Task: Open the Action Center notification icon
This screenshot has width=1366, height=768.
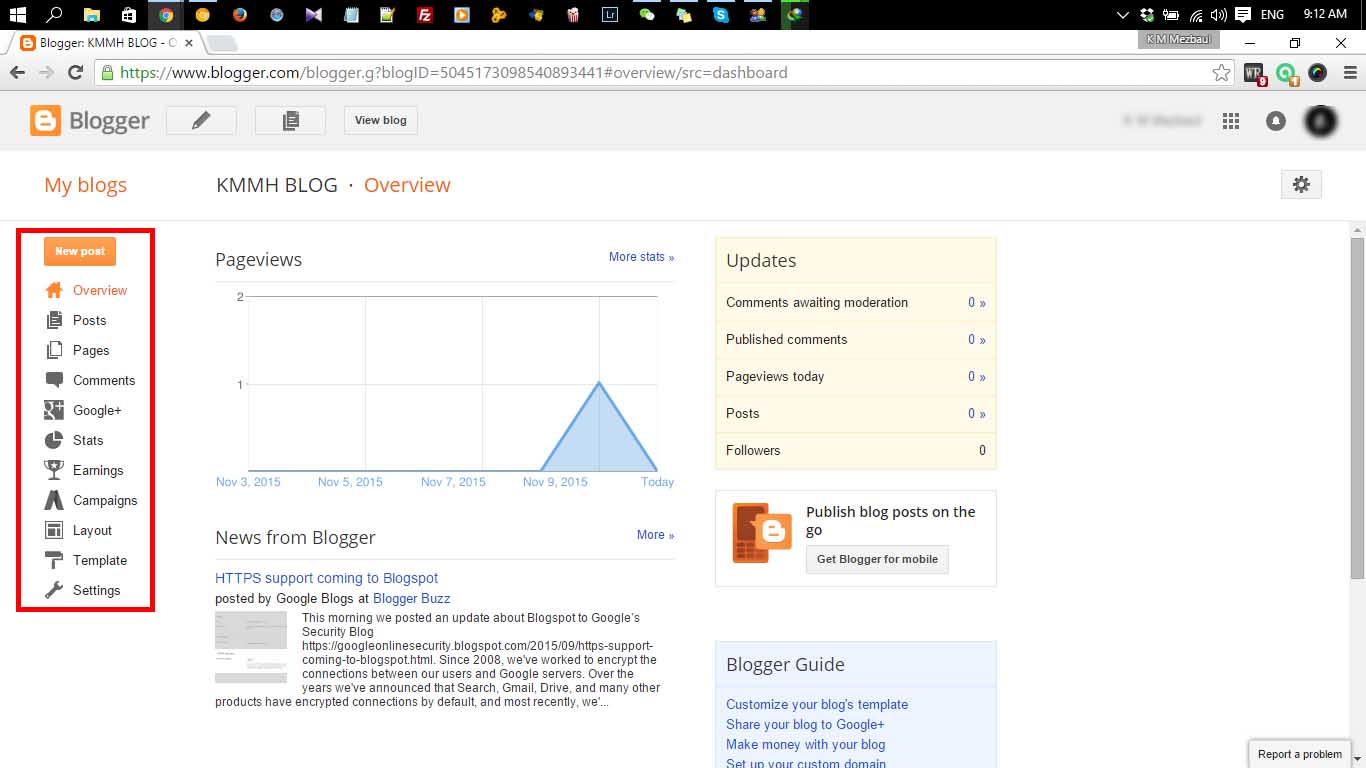Action: pyautogui.click(x=1243, y=15)
